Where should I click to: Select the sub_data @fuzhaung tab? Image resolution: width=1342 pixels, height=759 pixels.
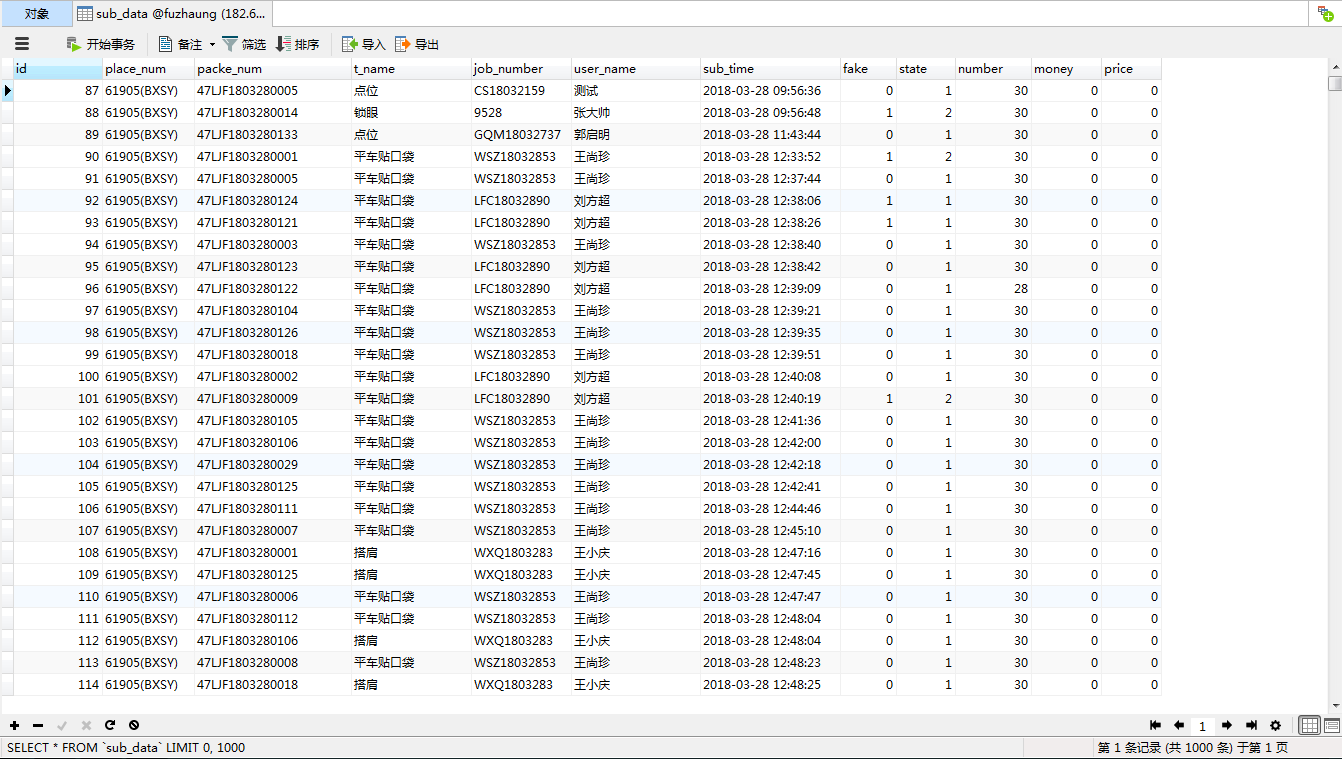[x=172, y=14]
